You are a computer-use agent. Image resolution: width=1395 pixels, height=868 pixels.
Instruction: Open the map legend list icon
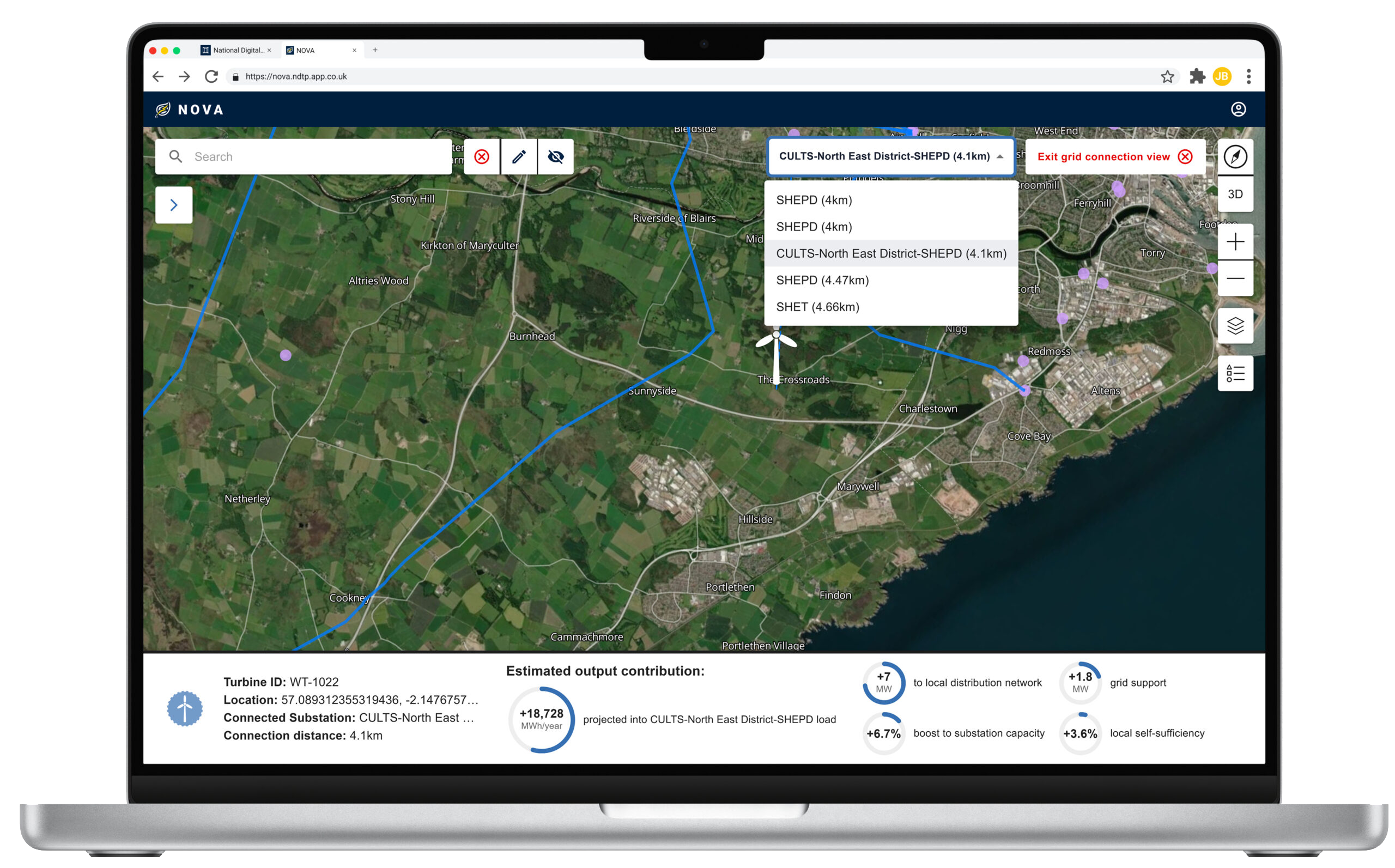[1235, 374]
